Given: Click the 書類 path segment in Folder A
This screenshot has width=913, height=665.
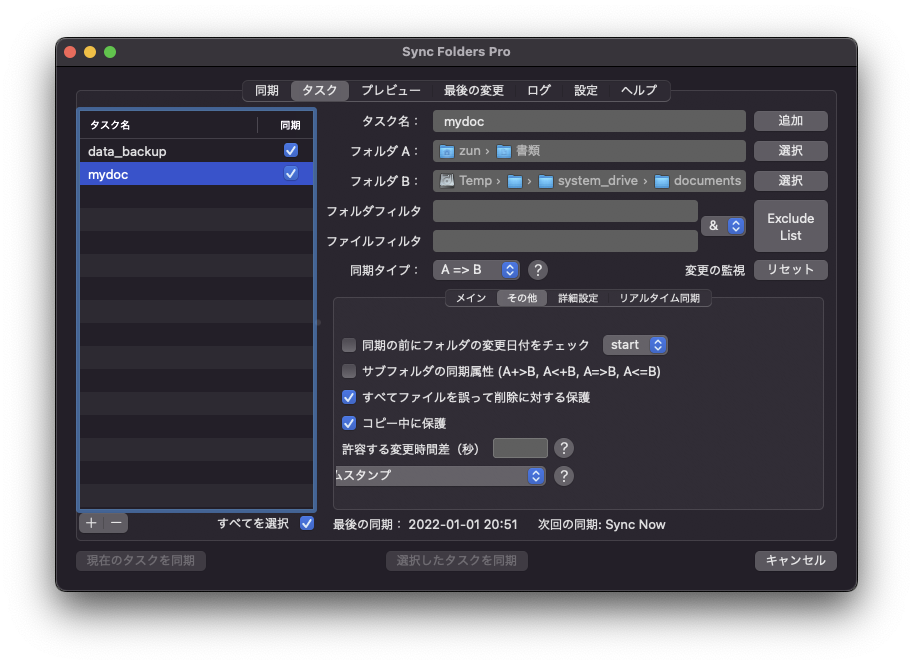Looking at the screenshot, I should coord(528,151).
